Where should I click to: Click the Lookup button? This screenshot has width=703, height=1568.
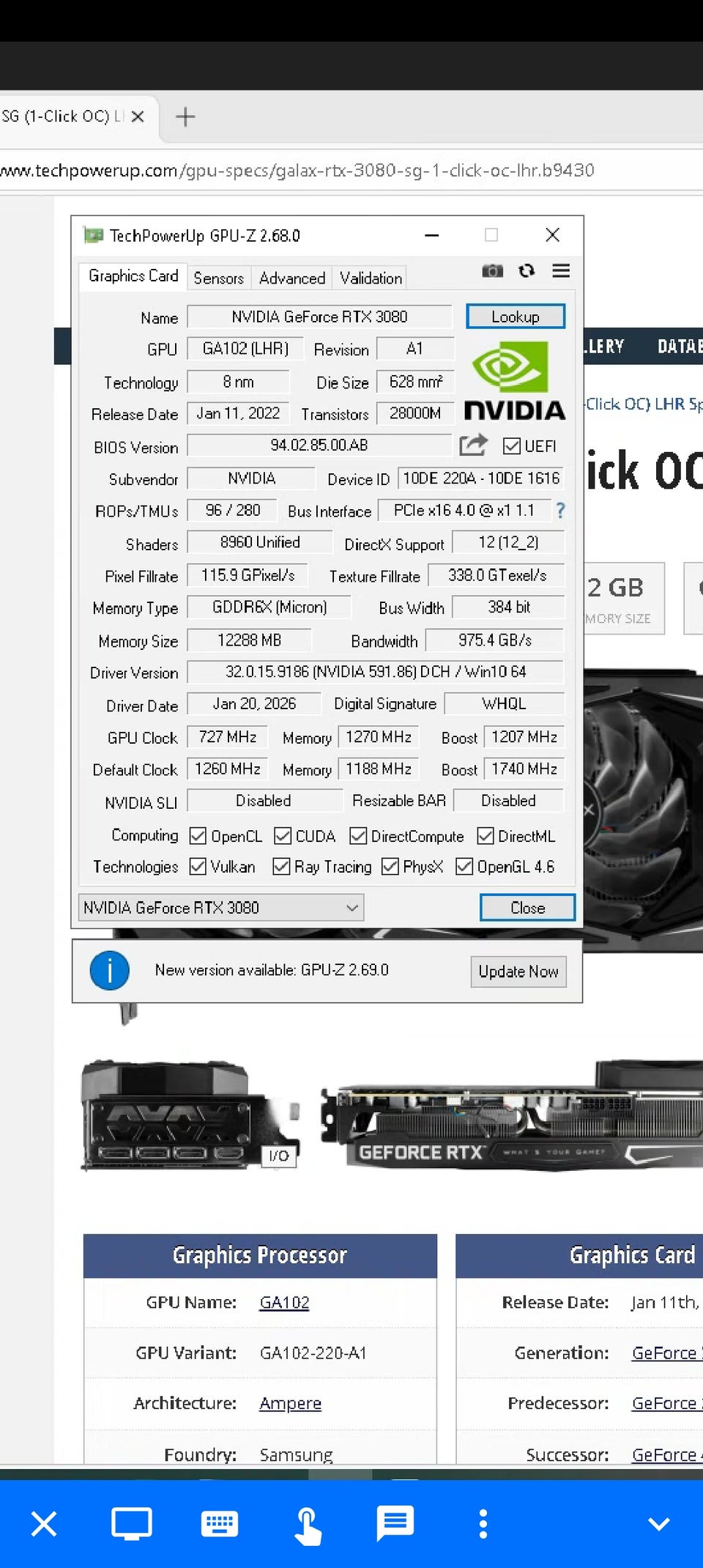click(x=516, y=317)
